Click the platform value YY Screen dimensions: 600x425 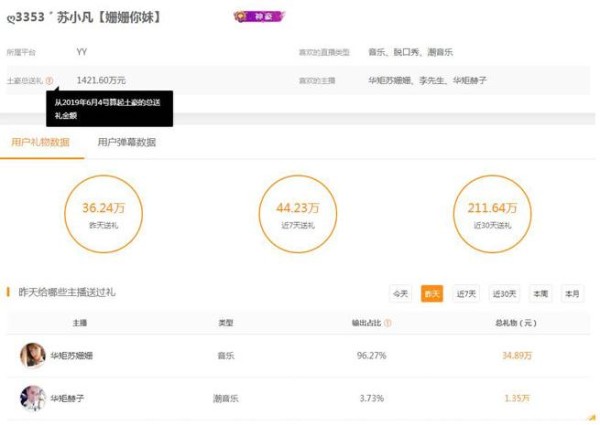point(82,52)
